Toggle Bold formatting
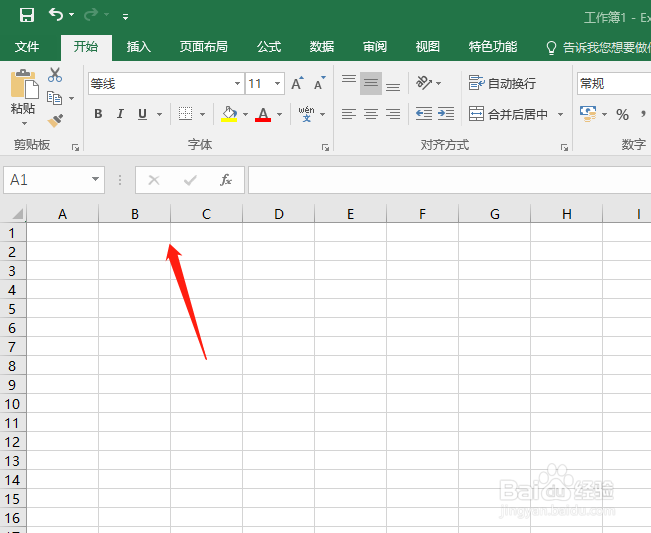The image size is (651, 533). click(98, 114)
